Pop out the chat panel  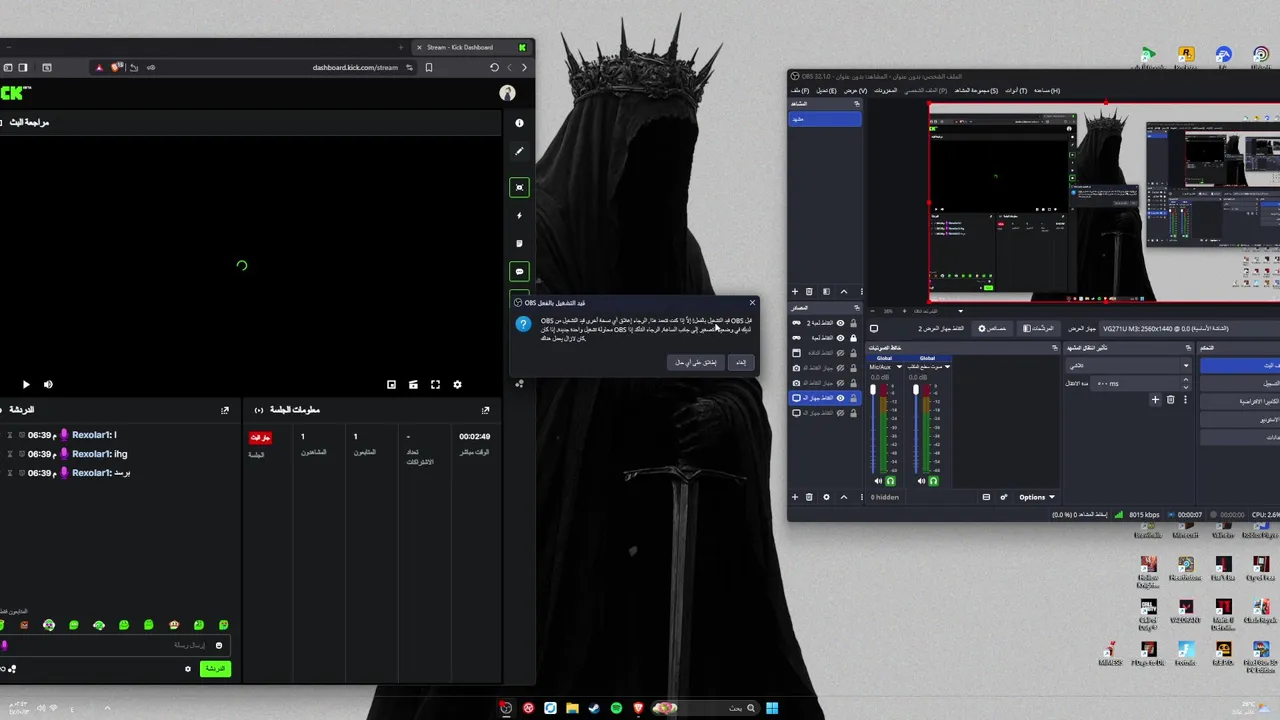pos(225,410)
